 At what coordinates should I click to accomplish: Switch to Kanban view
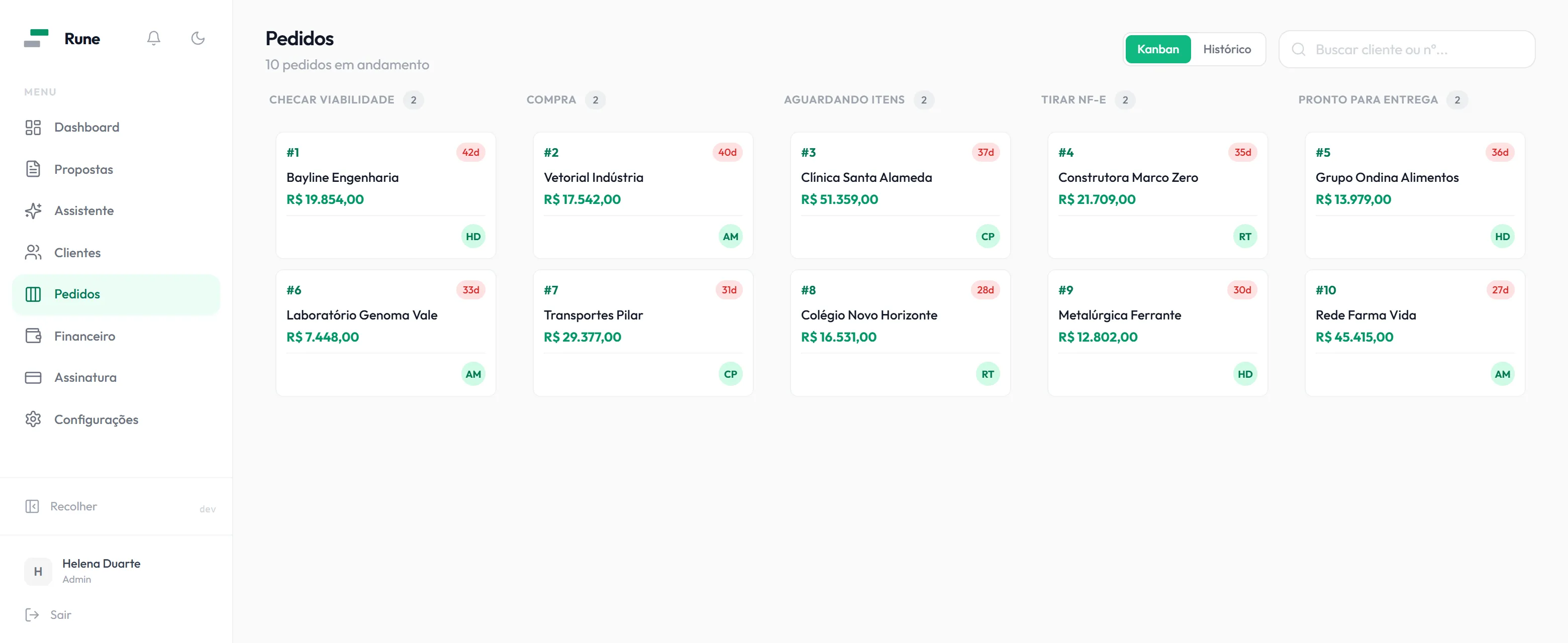1158,49
